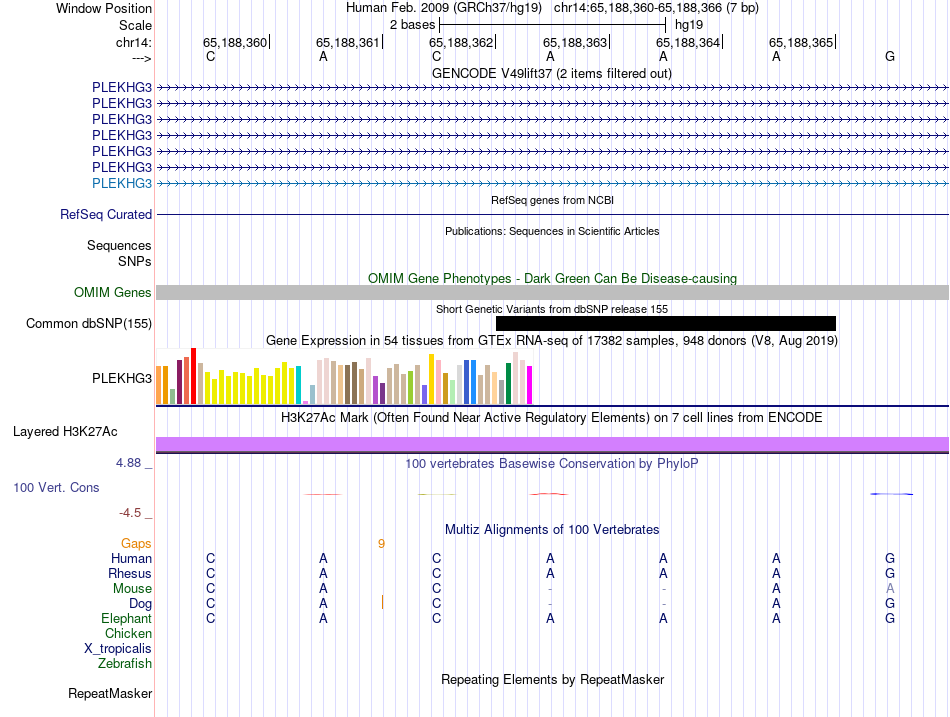This screenshot has width=950, height=717.
Task: Click the SNPs track label
Action: coord(135,261)
